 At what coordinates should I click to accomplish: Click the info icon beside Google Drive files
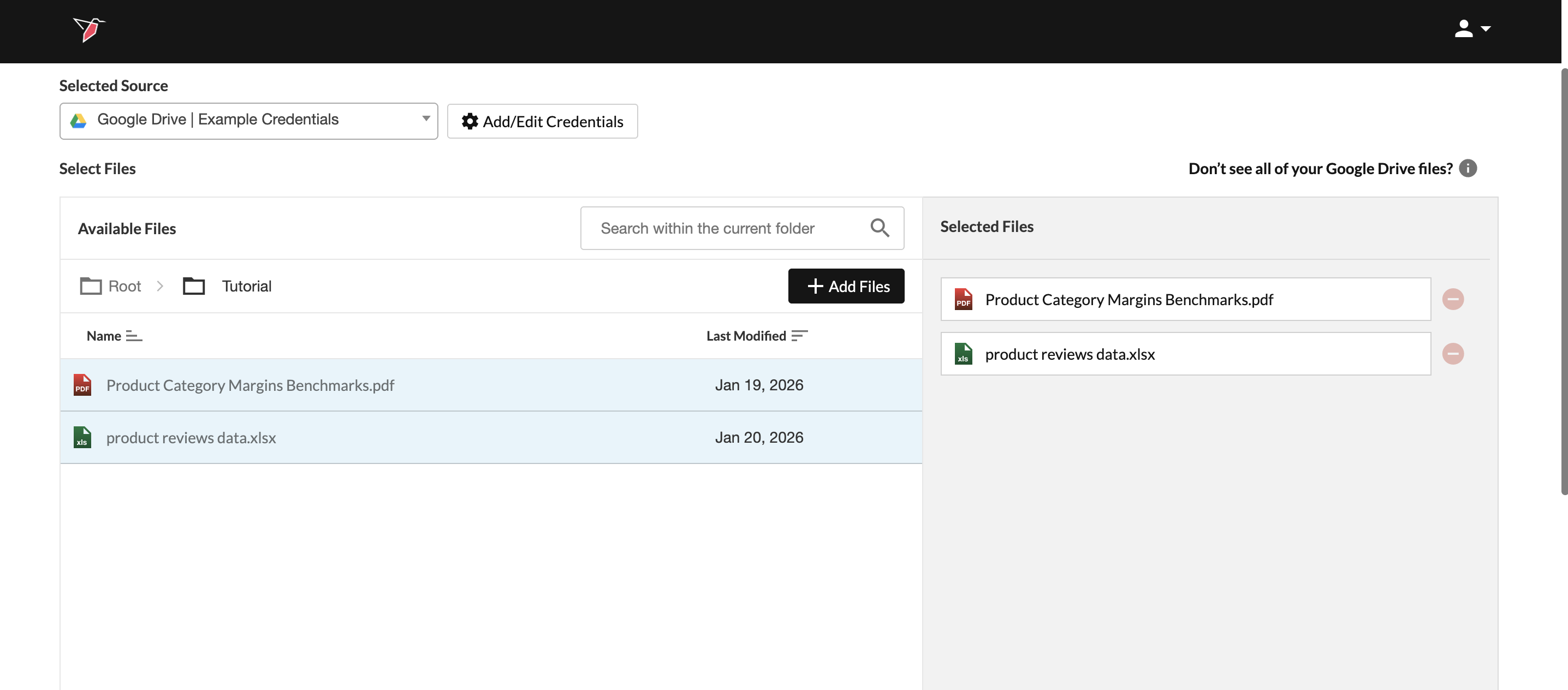click(1468, 168)
